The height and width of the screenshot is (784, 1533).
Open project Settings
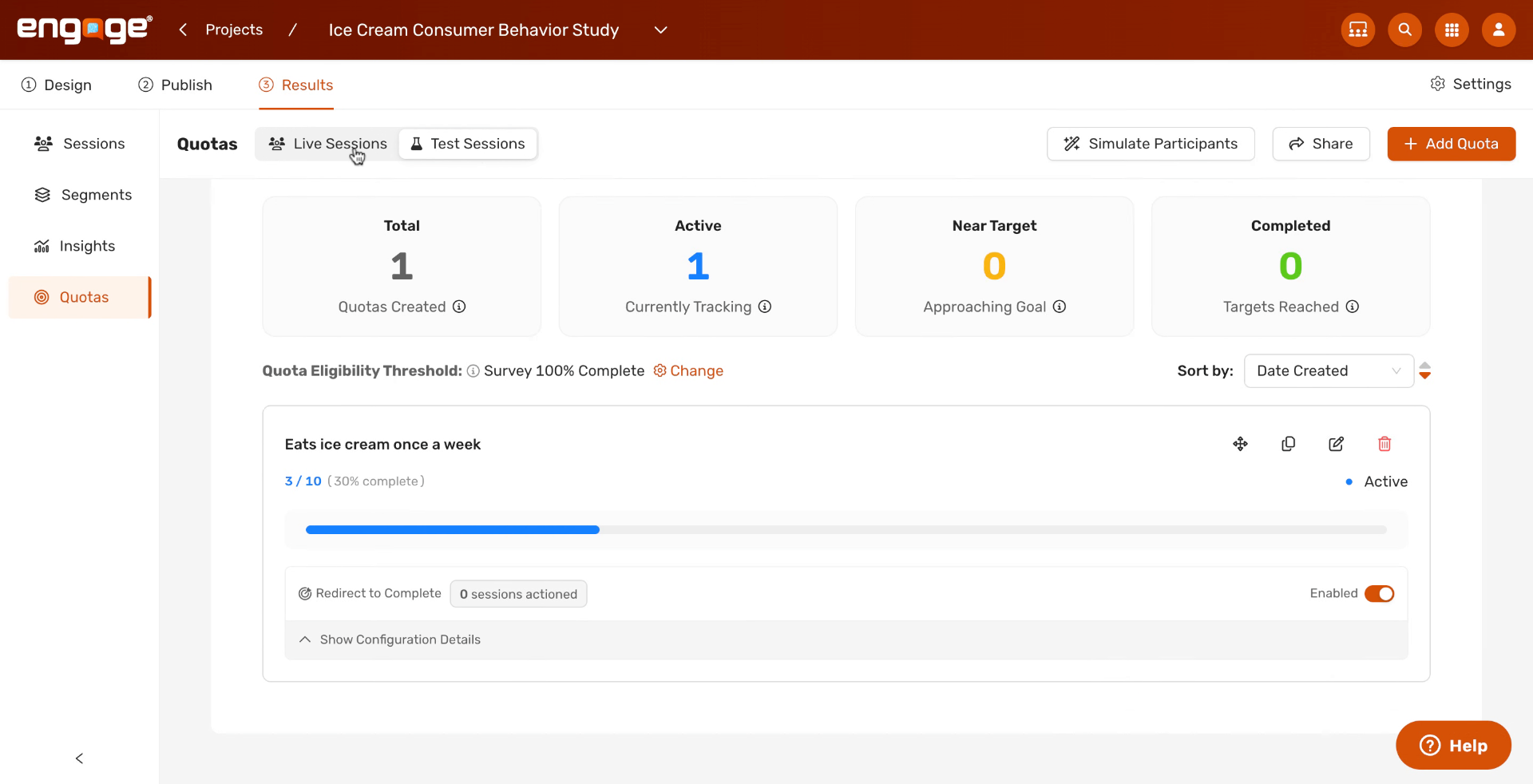pos(1471,84)
